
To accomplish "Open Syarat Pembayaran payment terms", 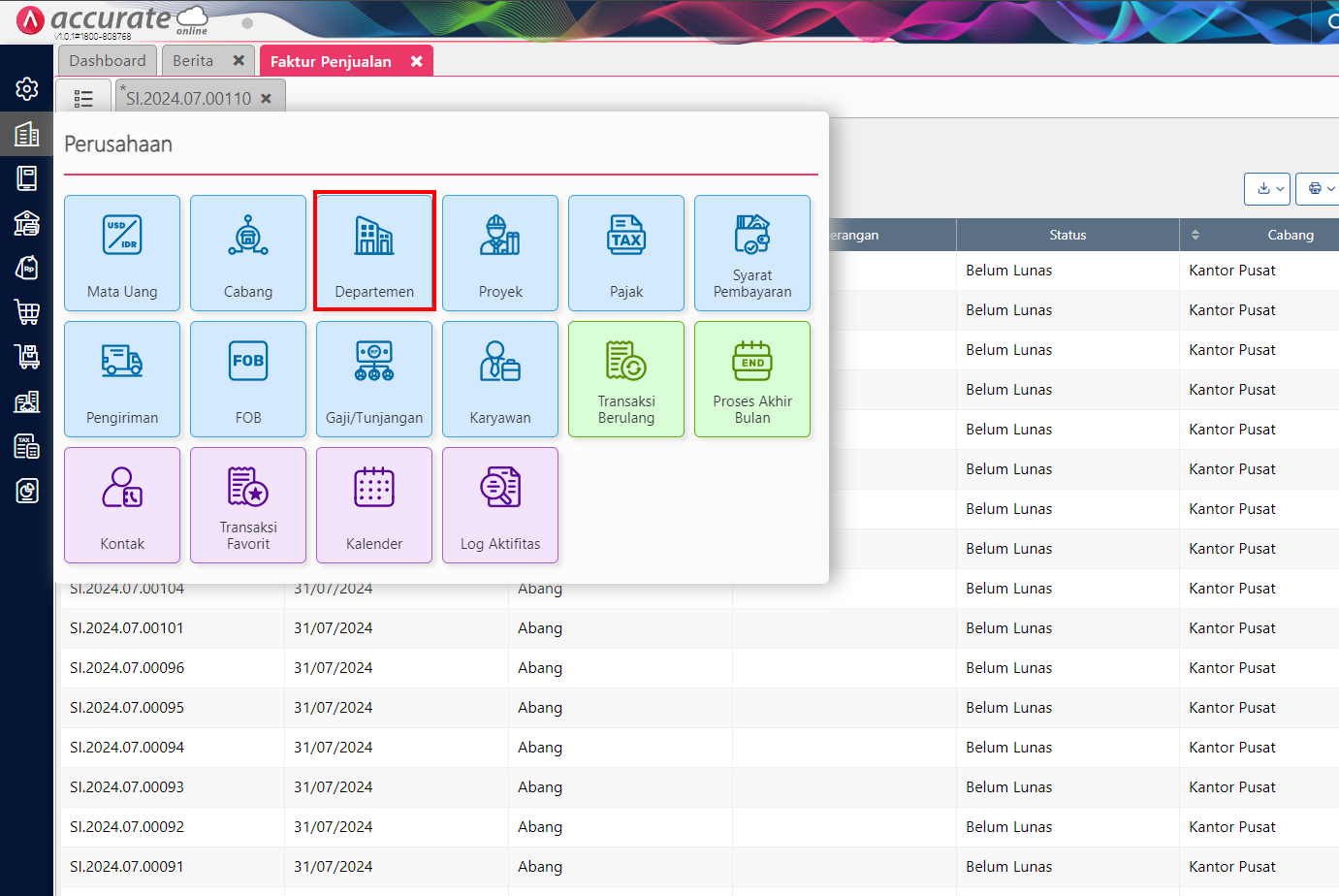I will [x=752, y=252].
